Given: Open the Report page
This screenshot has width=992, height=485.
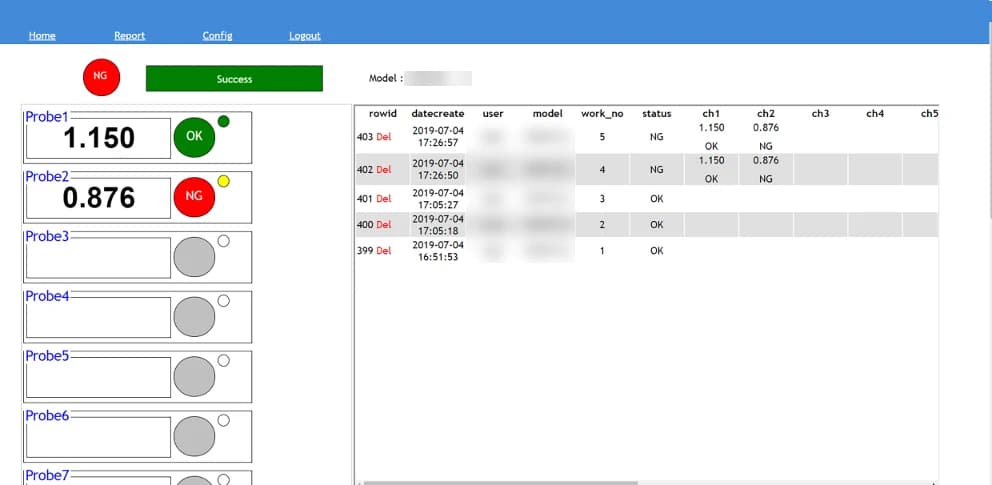Looking at the screenshot, I should (130, 36).
